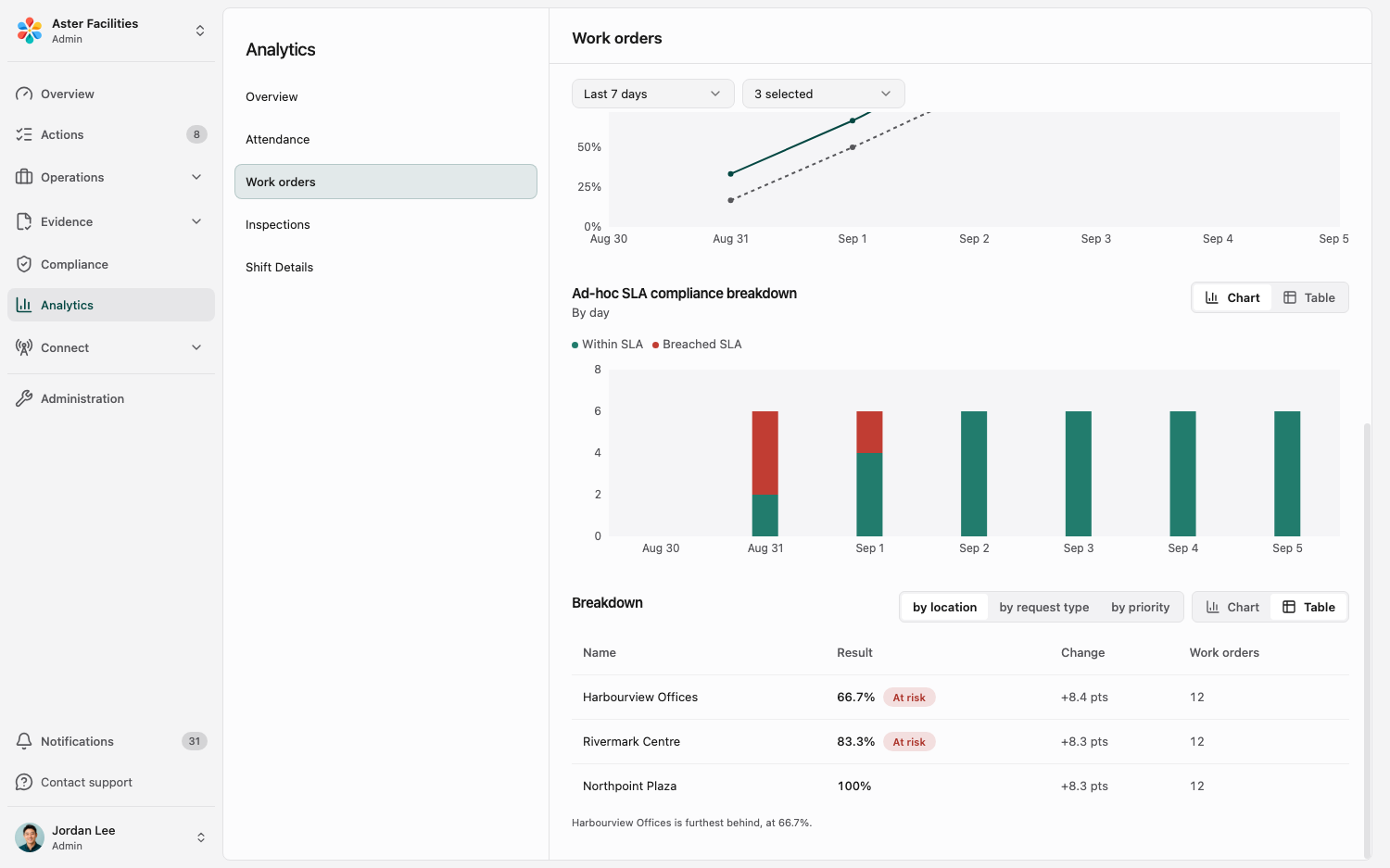The height and width of the screenshot is (868, 1390).
Task: Expand the Evidence menu chevron
Action: point(196,221)
